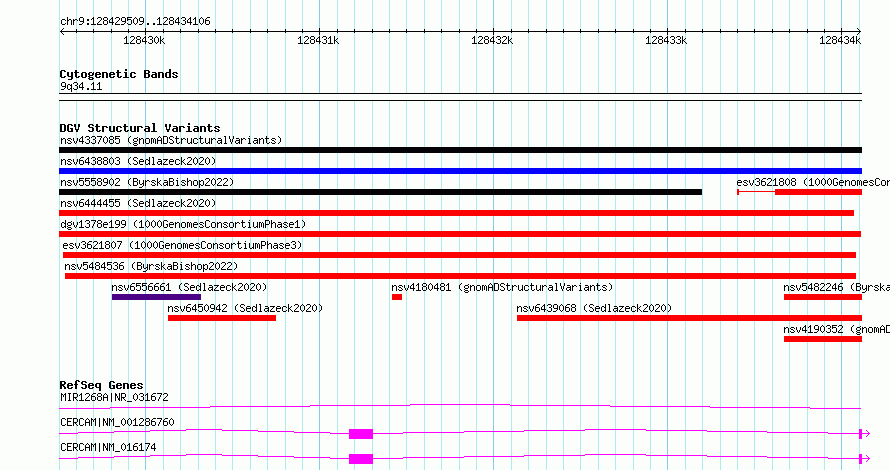The height and width of the screenshot is (470, 890).
Task: Open the CERCAM|NM_016174 gene label
Action: (x=108, y=447)
